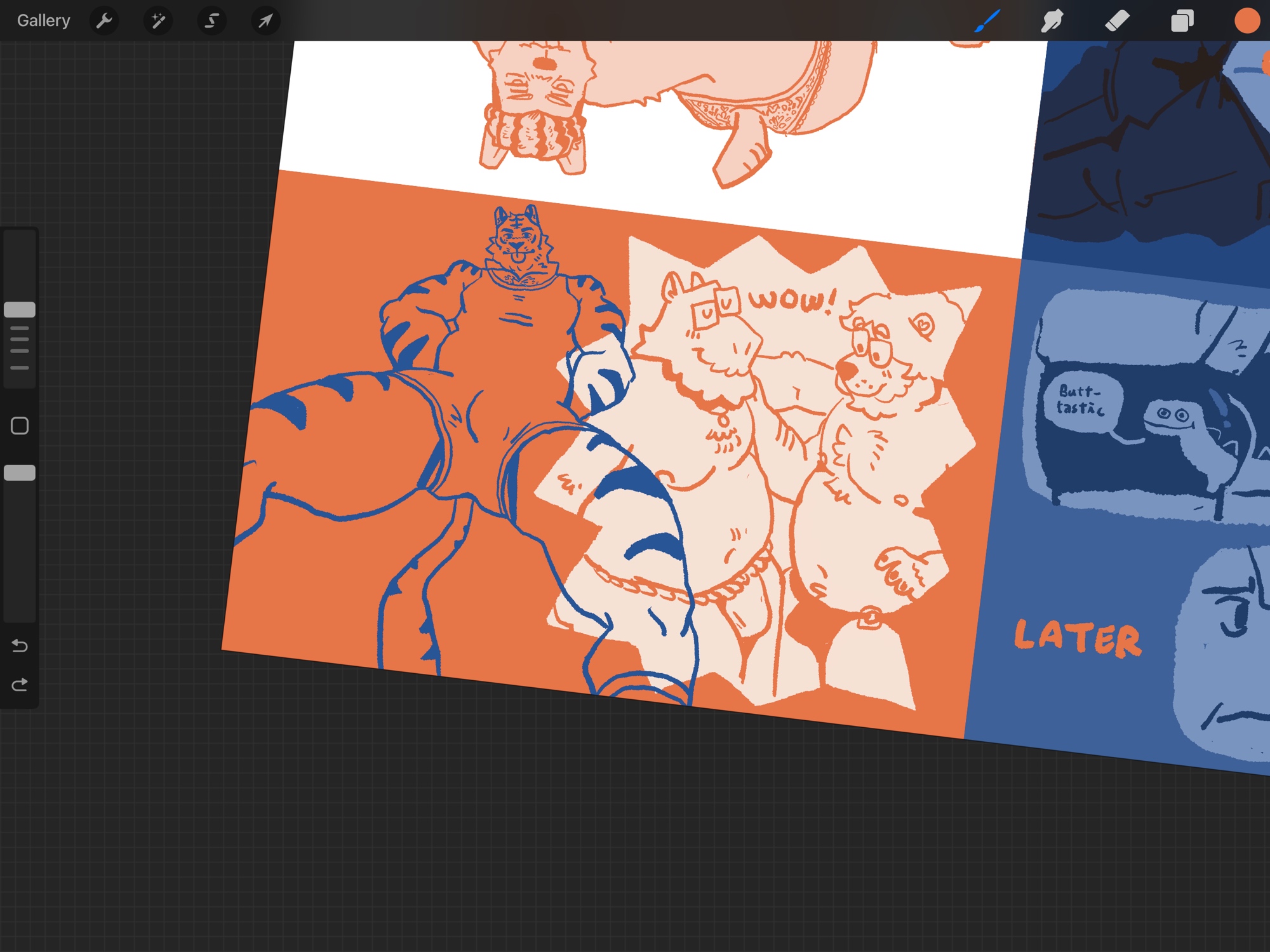
Task: Open the Adjustments magic wand menu
Action: pyautogui.click(x=158, y=21)
